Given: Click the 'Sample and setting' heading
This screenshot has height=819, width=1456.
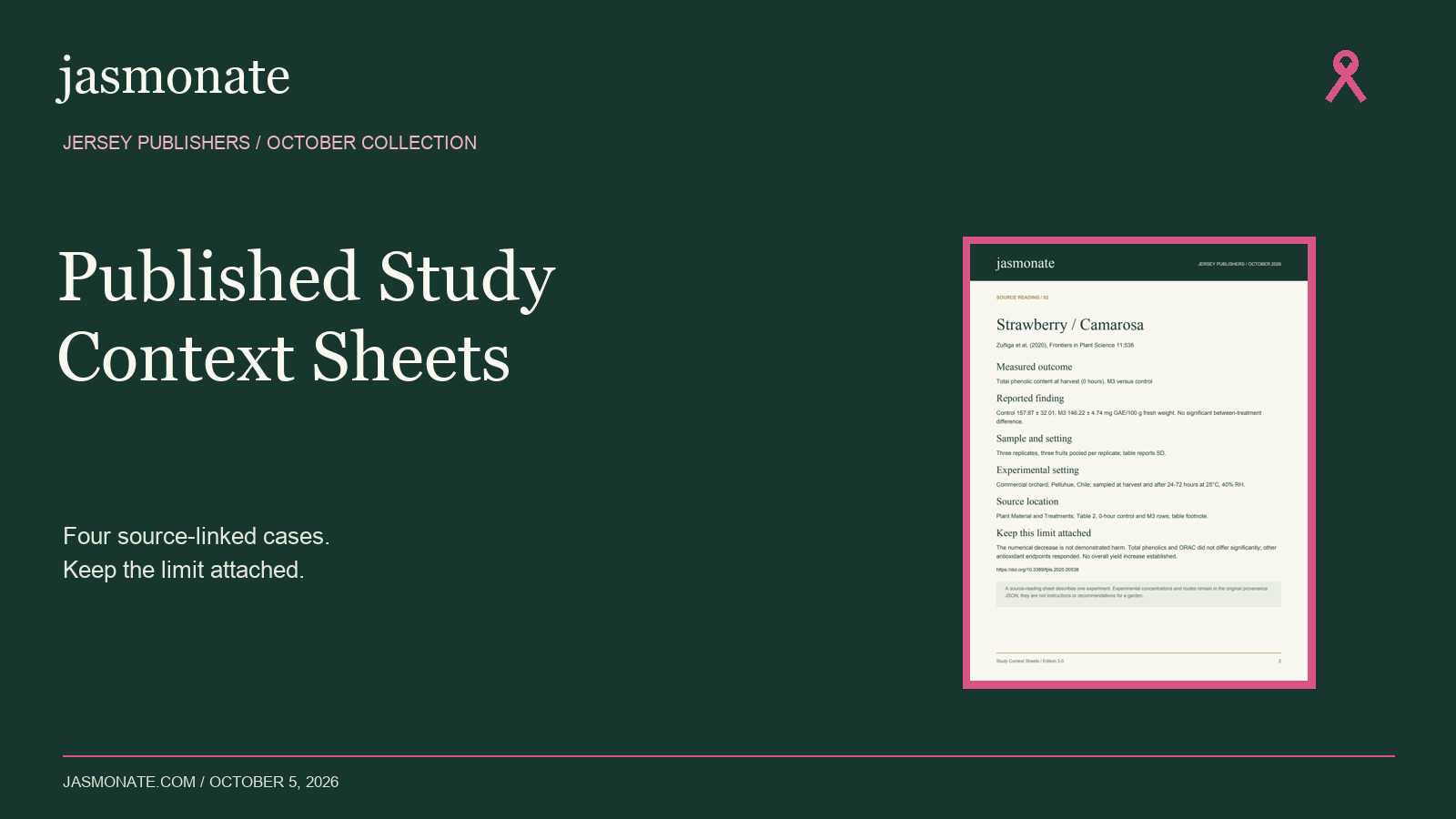Looking at the screenshot, I should coord(1034,439).
